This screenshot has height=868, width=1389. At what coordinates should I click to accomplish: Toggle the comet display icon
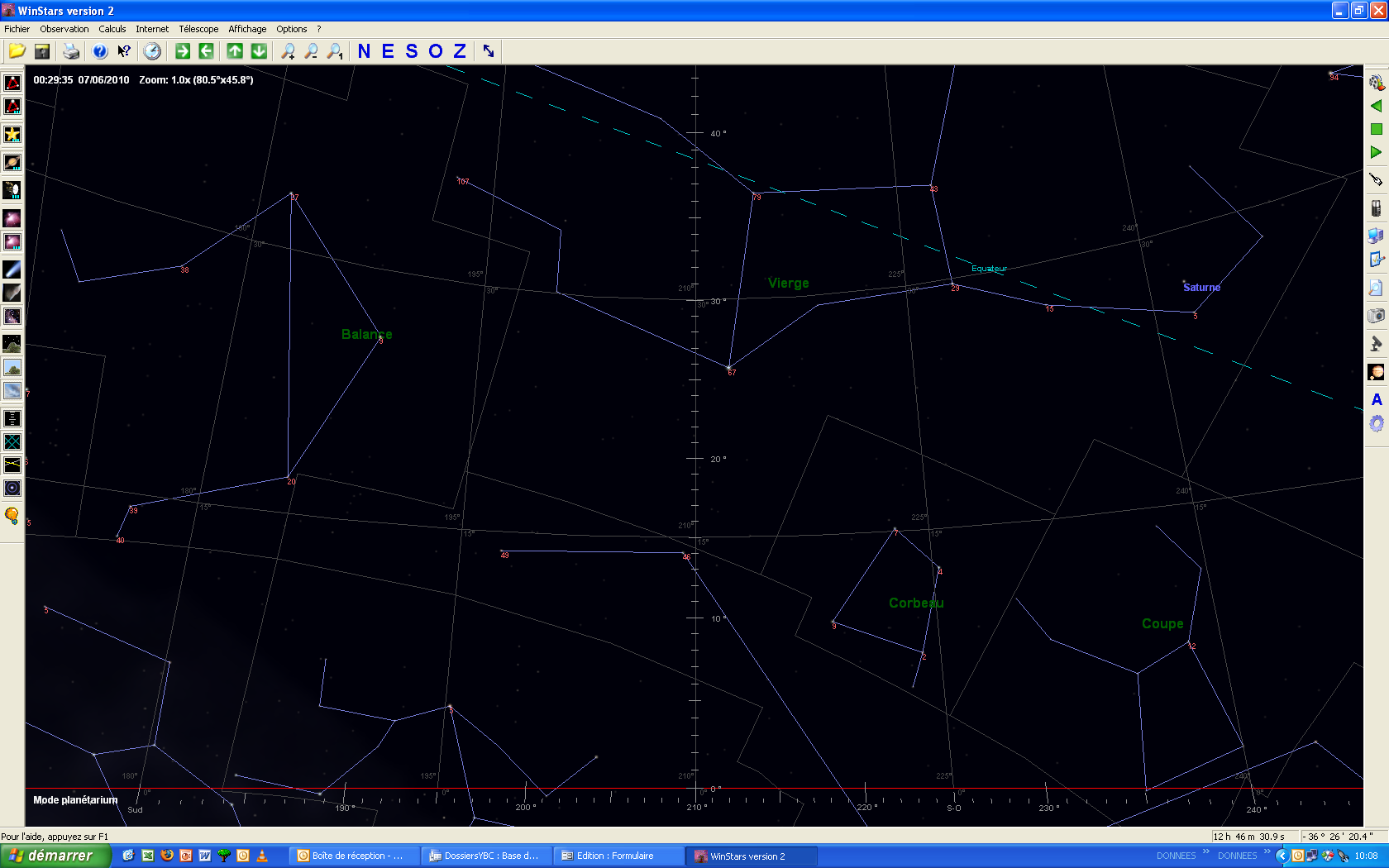click(12, 269)
